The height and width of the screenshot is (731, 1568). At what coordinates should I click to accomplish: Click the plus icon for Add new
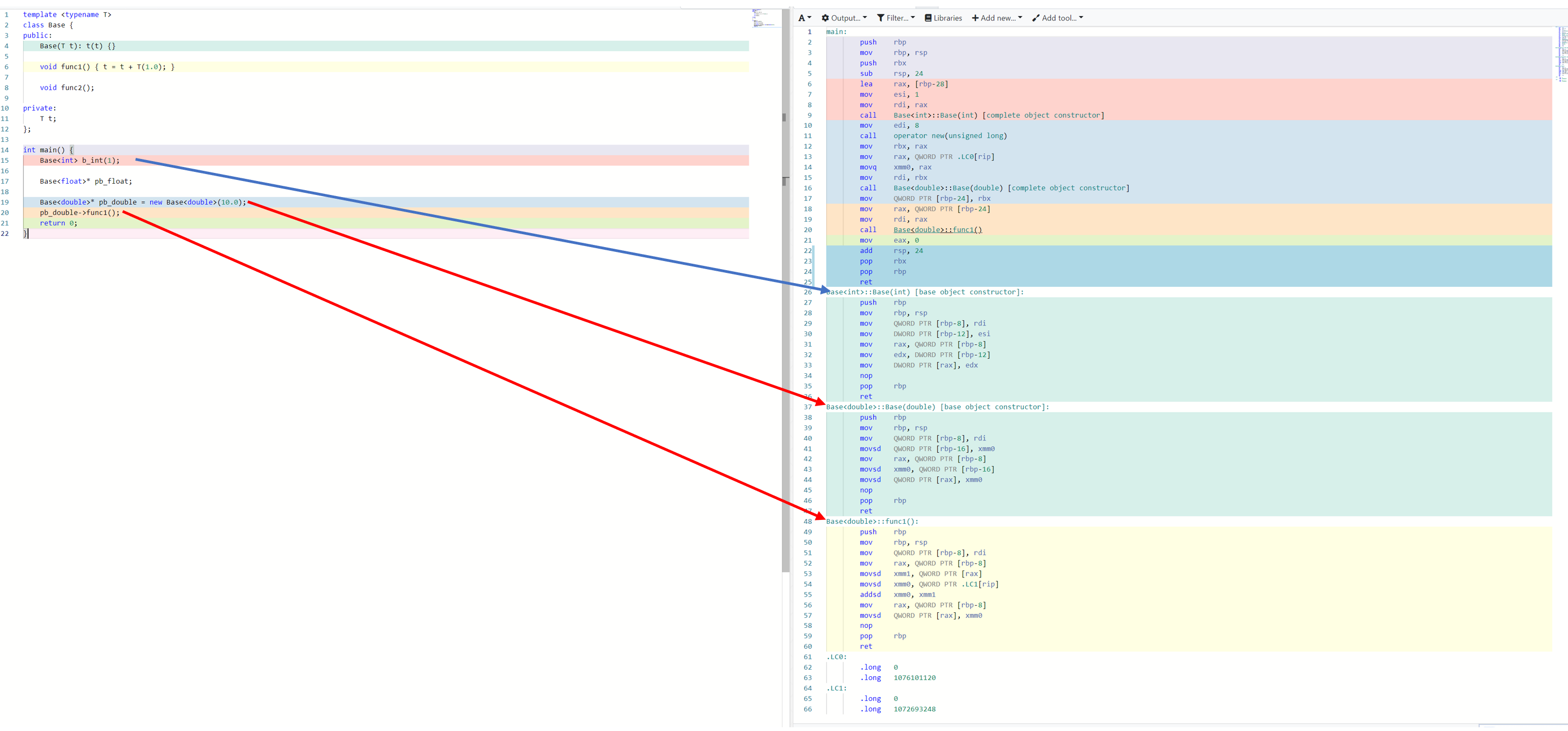[x=975, y=18]
